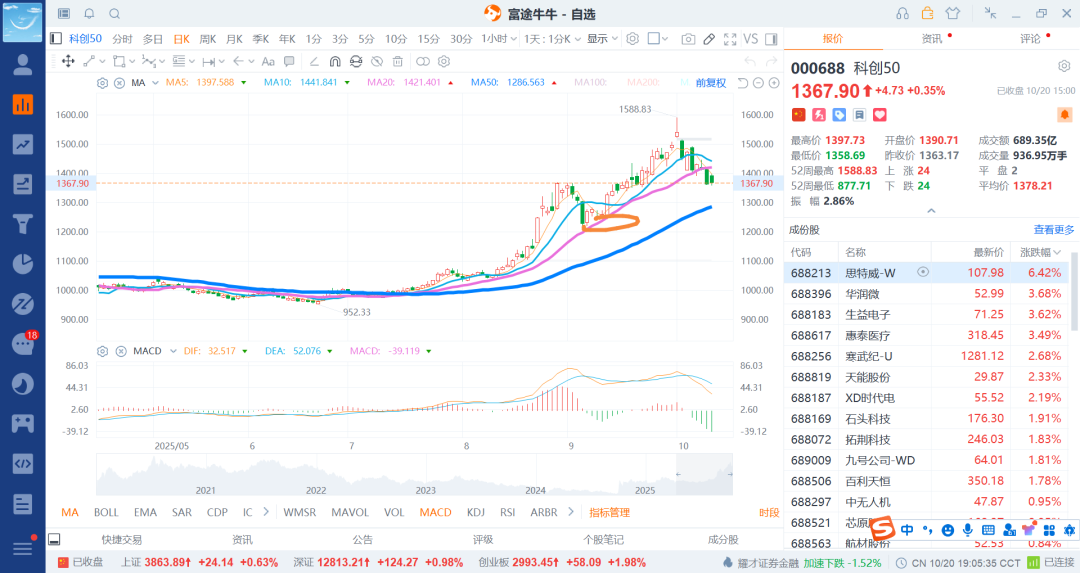The height and width of the screenshot is (573, 1080).
Task: Open the 快捷交易 bottom tab
Action: point(121,540)
